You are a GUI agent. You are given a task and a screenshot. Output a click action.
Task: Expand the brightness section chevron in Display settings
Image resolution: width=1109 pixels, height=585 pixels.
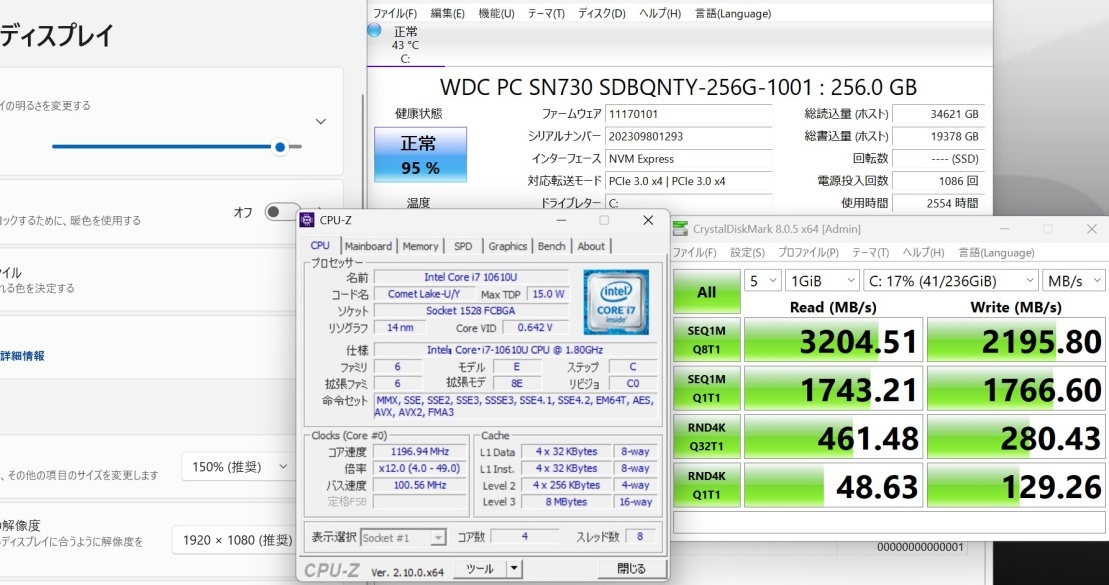320,122
